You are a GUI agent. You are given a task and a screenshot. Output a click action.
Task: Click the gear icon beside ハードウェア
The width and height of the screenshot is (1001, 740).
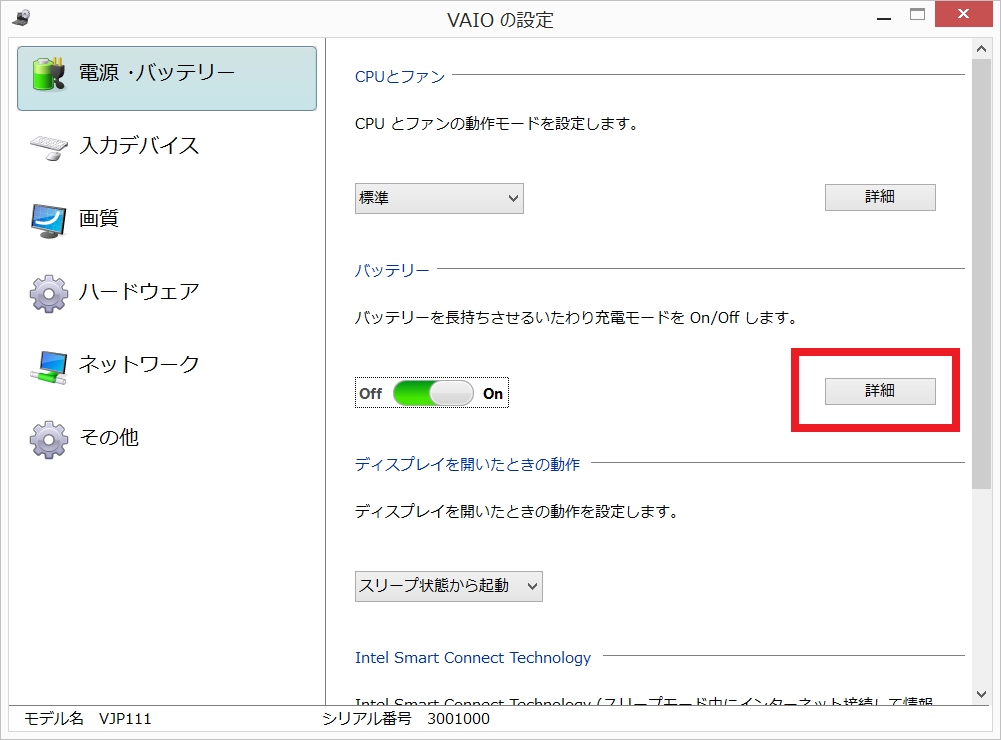pyautogui.click(x=49, y=294)
